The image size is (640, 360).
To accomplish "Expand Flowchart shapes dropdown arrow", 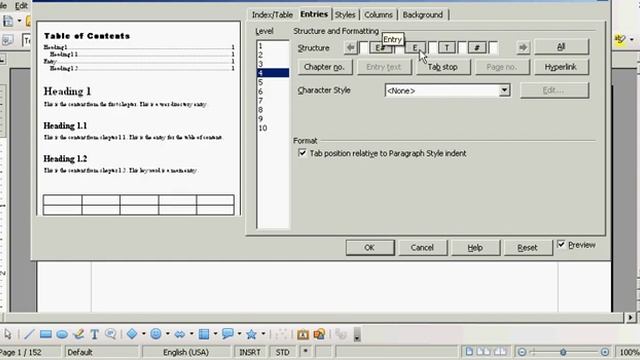I will pyautogui.click(x=216, y=334).
